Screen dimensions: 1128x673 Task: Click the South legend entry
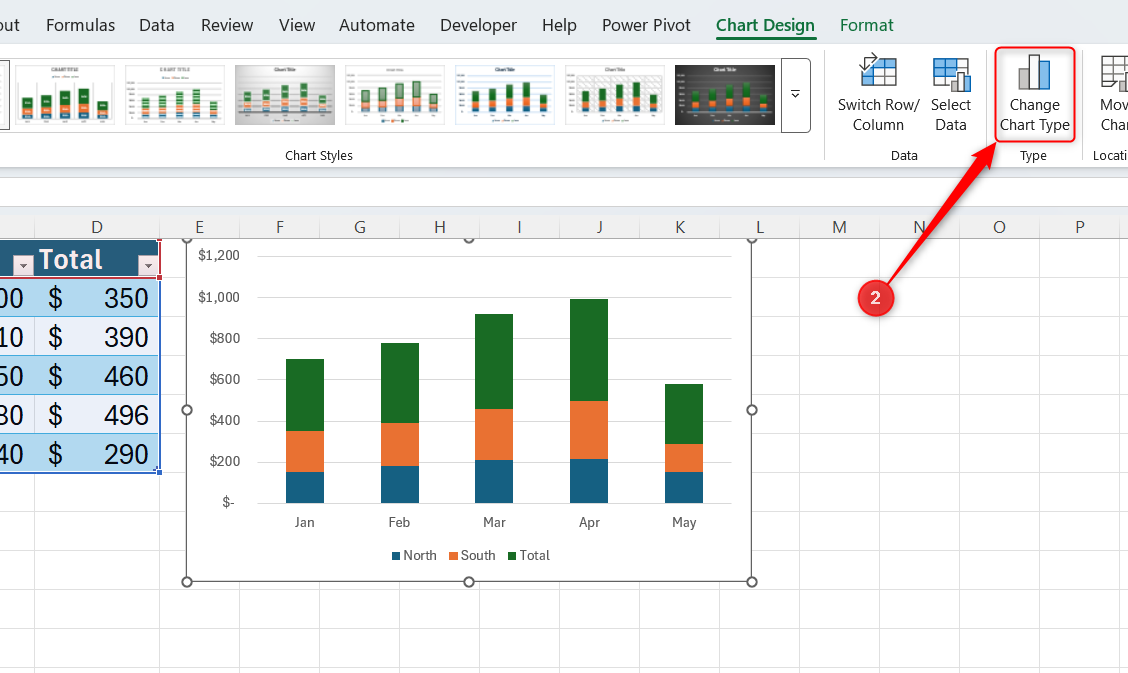click(472, 555)
